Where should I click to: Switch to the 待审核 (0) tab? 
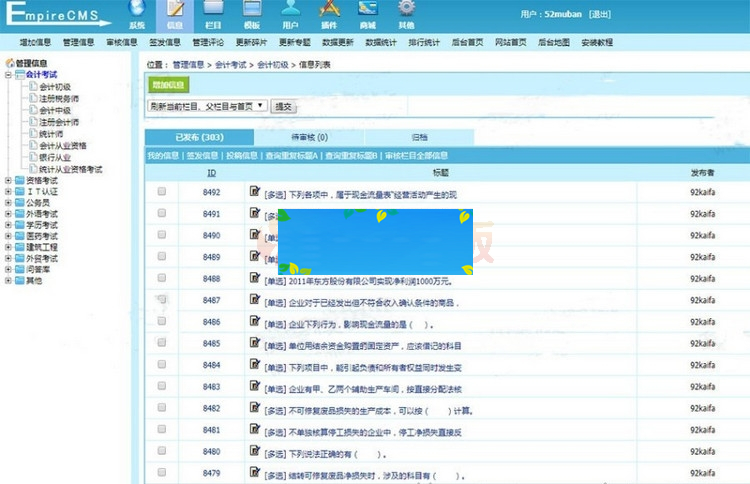pyautogui.click(x=309, y=137)
